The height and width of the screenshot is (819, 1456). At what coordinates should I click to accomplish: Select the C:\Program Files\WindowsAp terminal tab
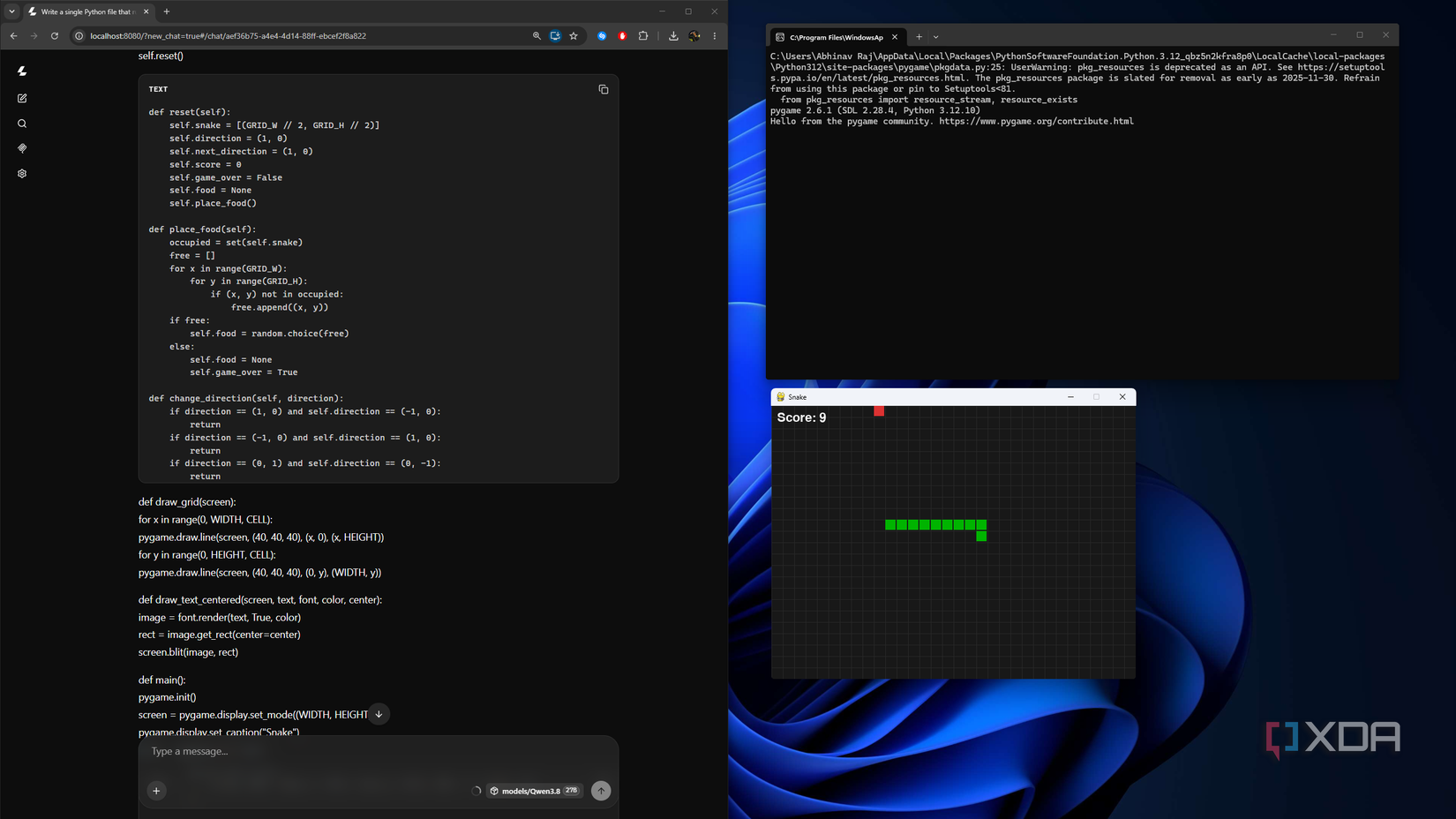(x=835, y=37)
